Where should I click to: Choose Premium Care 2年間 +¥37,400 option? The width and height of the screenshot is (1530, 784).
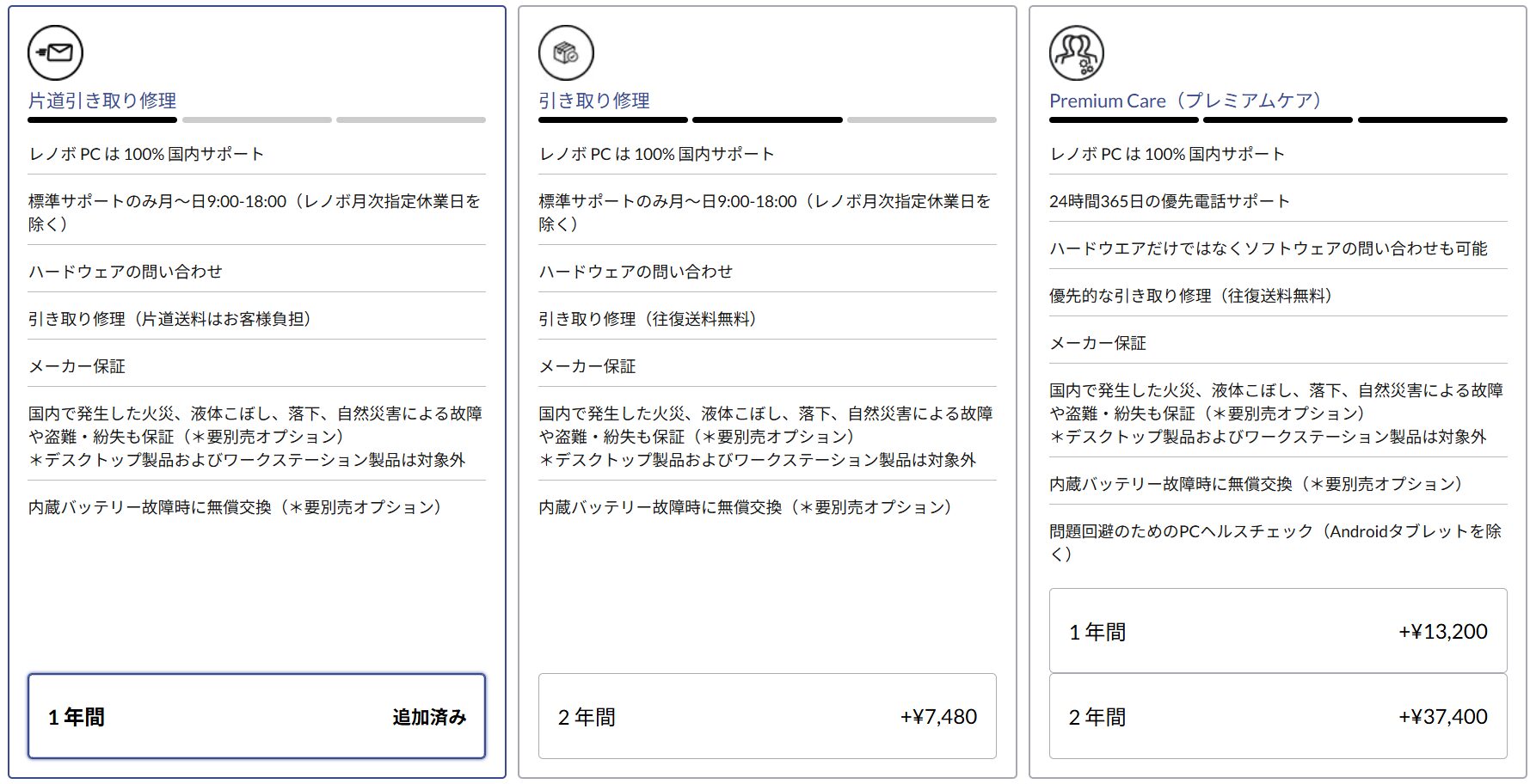[x=1278, y=716]
